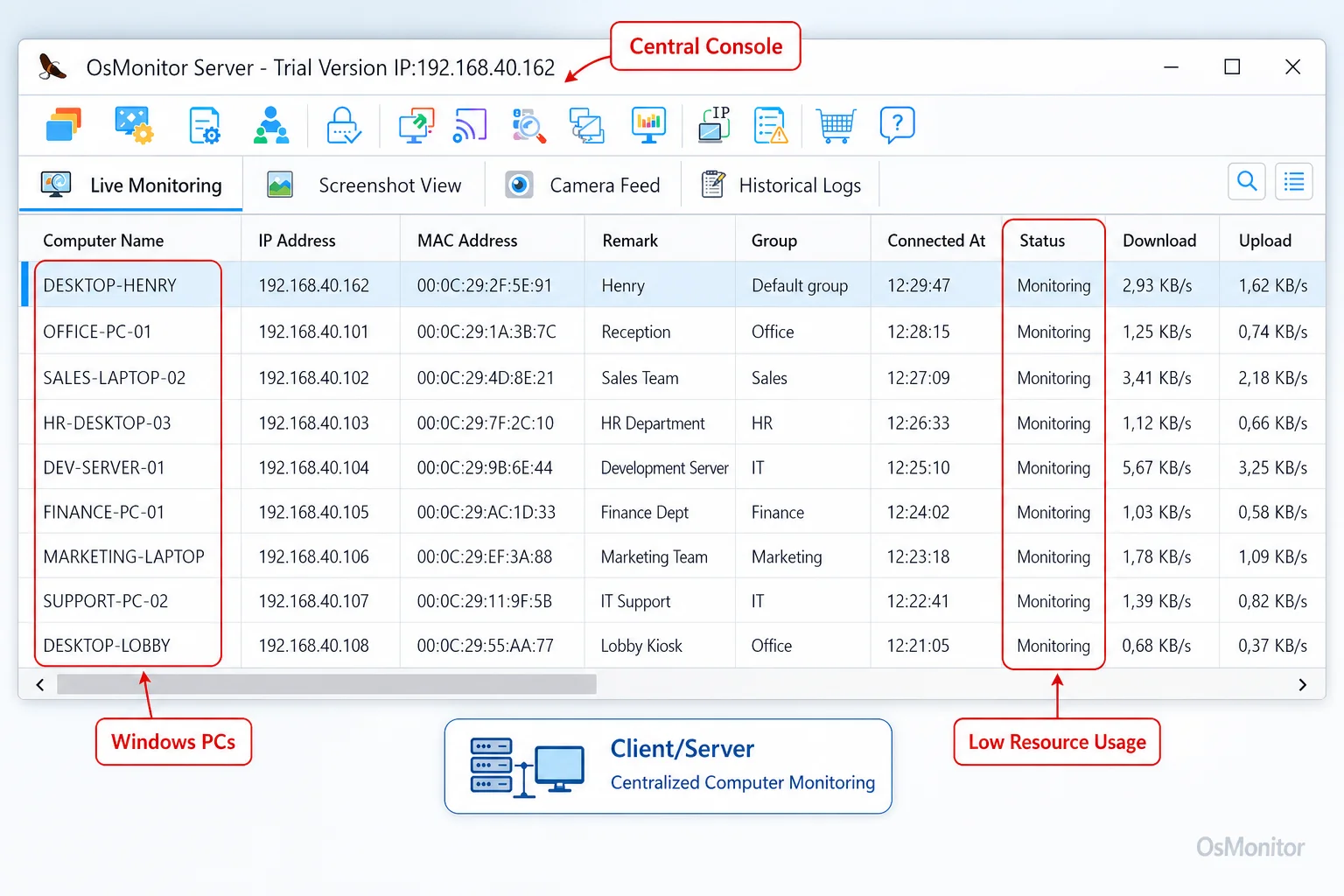Click the screen broadcast cast icon
The height and width of the screenshot is (896, 1344).
470,125
